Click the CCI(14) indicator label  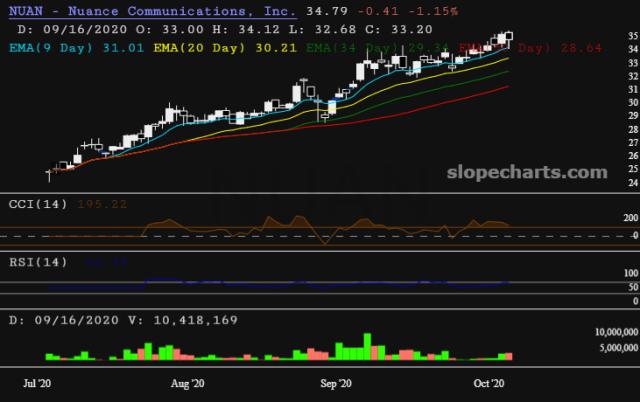point(38,204)
